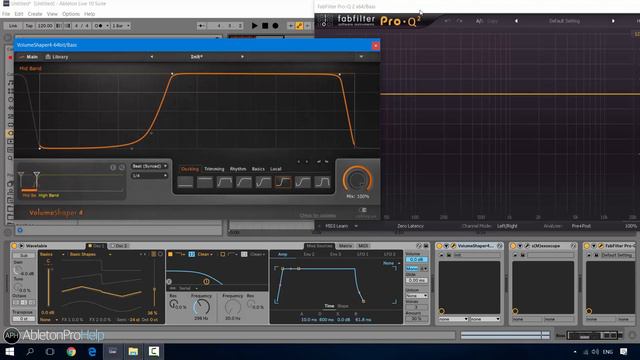Viewport: 640px width, 360px height.
Task: Open Basic Shapes wavetable dropdown
Action: [x=90, y=254]
